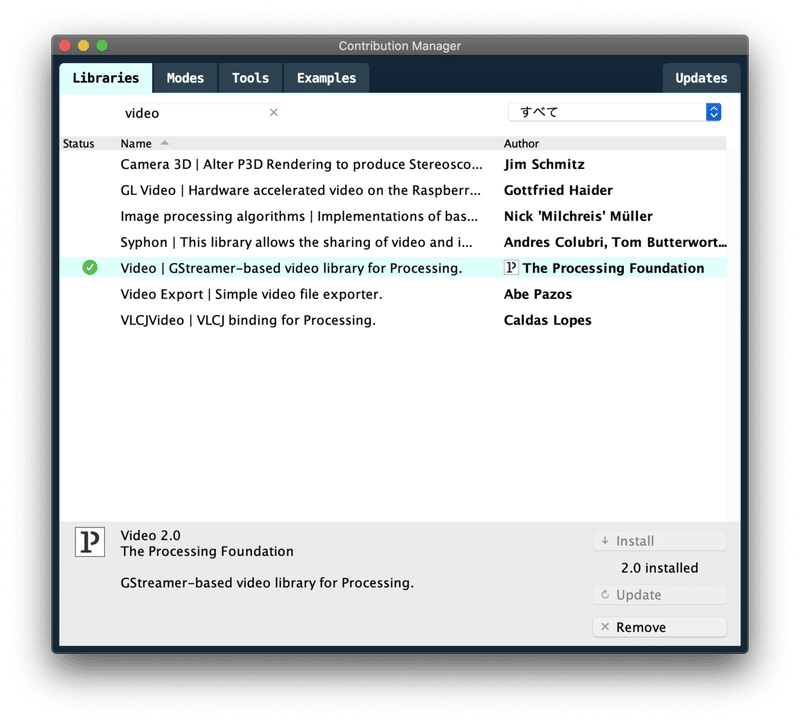Click author Abe Pazos
This screenshot has width=800, height=722.
click(538, 294)
